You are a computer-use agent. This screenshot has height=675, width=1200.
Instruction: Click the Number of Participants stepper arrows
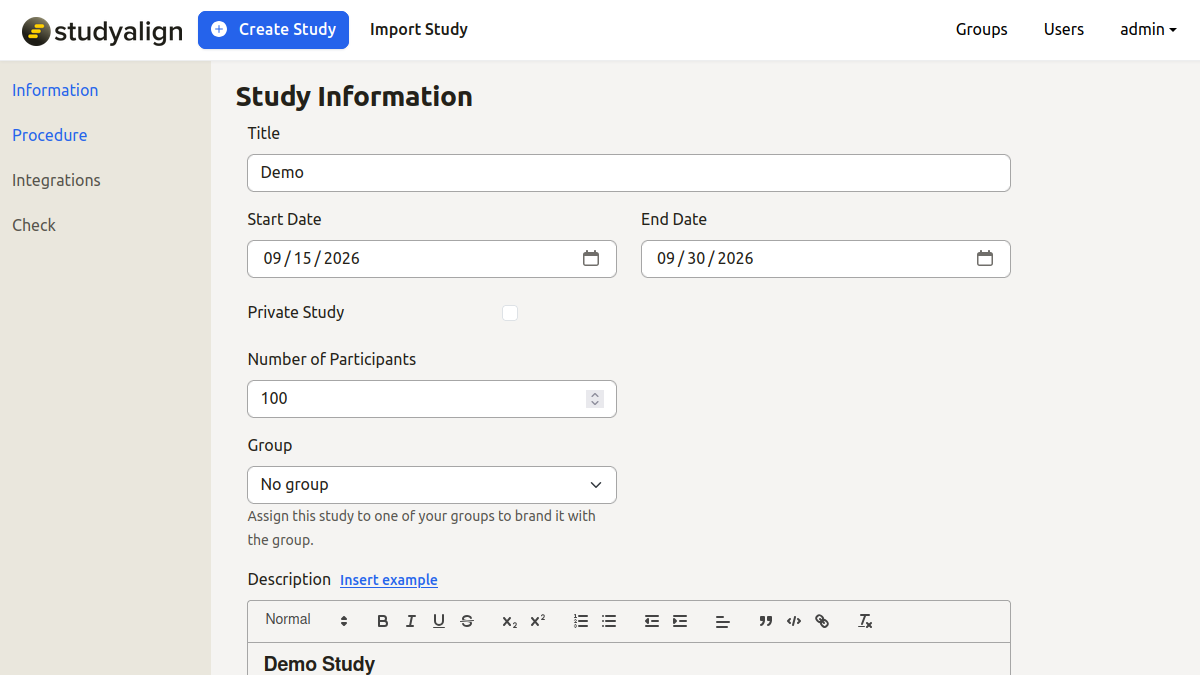pyautogui.click(x=595, y=399)
